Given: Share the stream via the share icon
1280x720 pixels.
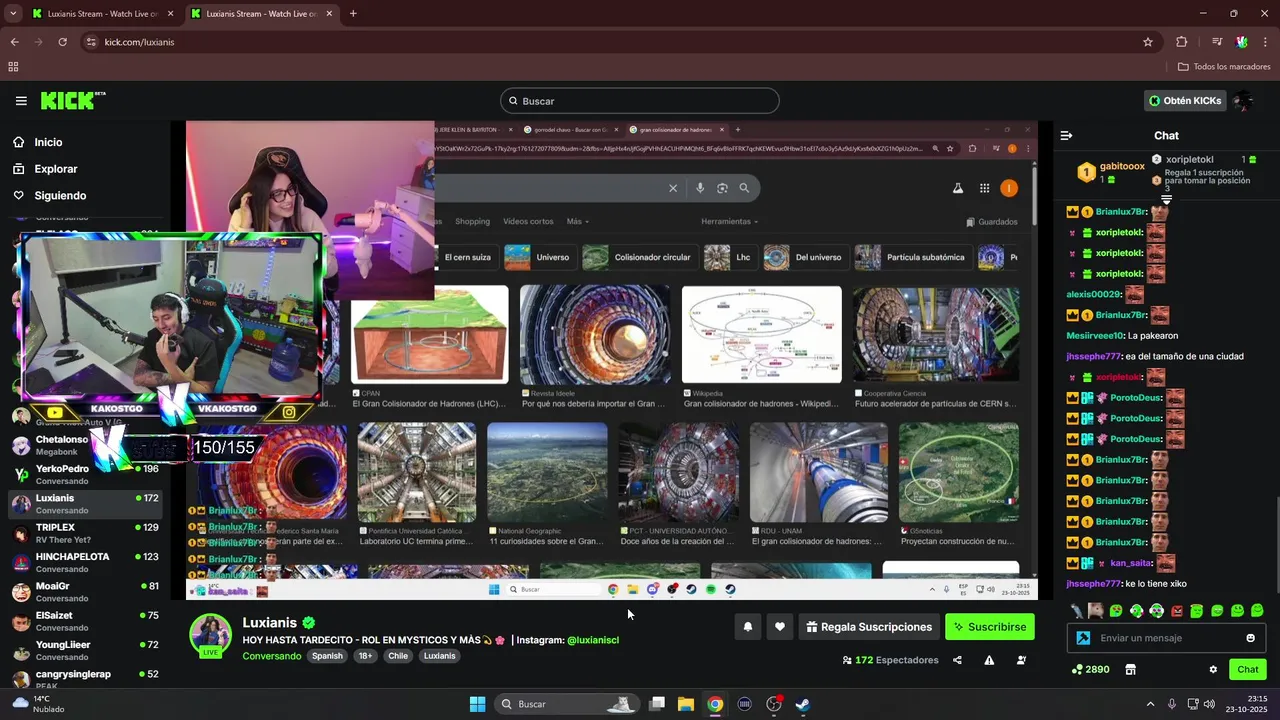Looking at the screenshot, I should (x=957, y=660).
